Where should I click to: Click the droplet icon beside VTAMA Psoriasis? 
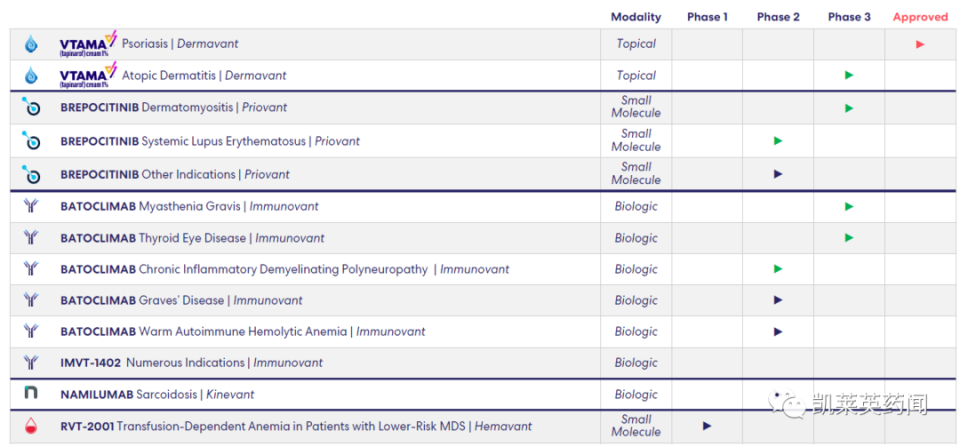[31, 44]
